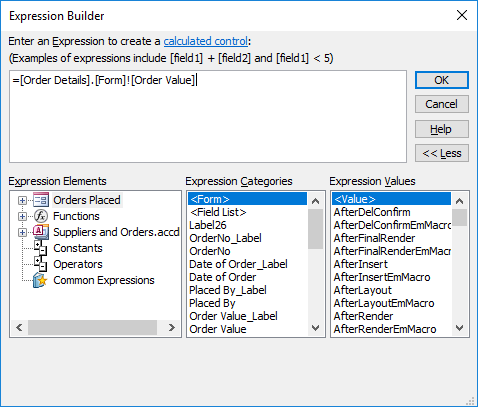This screenshot has width=478, height=407.
Task: Cancel the Expression Builder dialog
Action: (442, 104)
